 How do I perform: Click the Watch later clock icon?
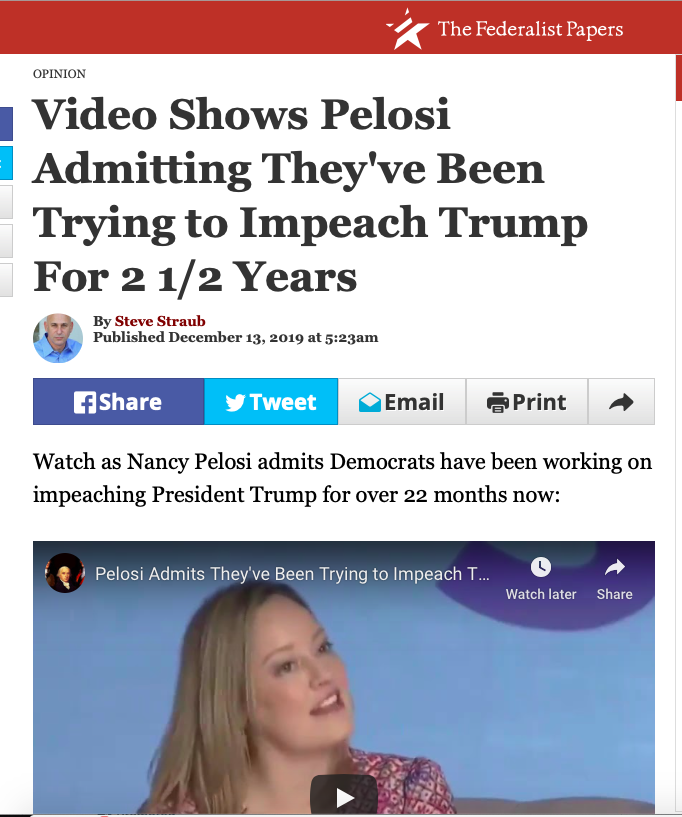coord(541,567)
